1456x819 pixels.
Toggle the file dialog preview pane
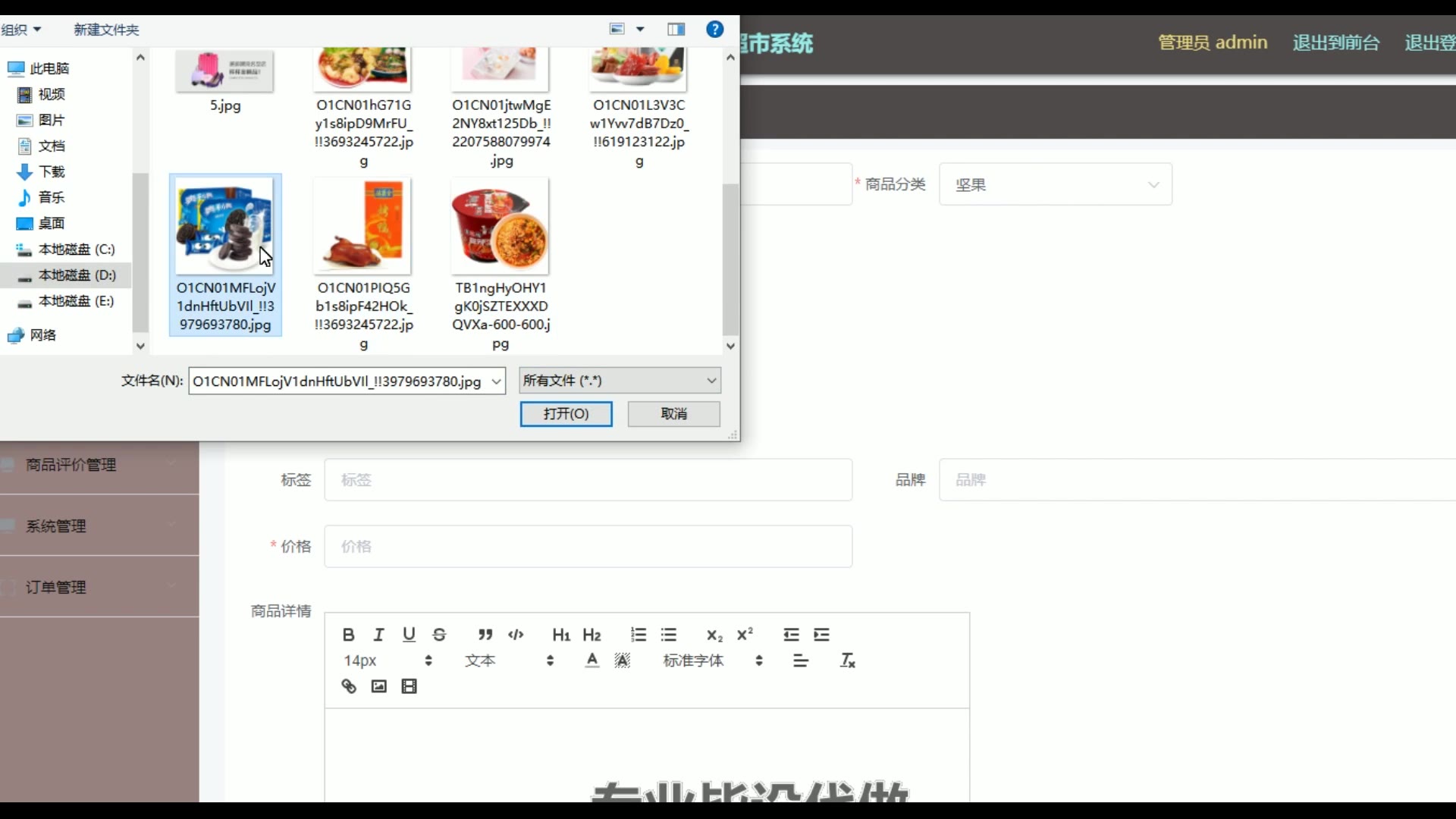[x=676, y=30]
